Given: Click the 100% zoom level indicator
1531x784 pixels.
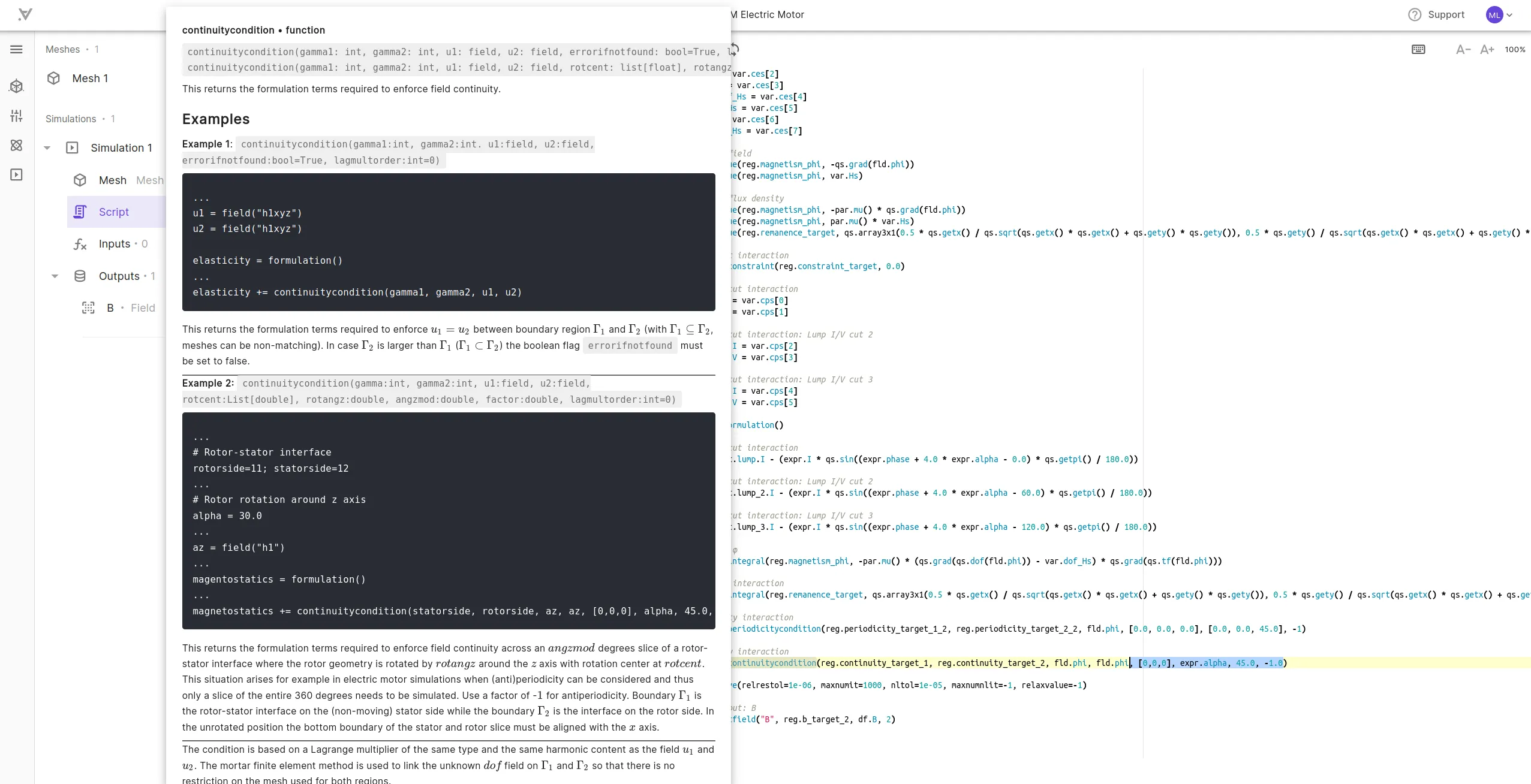Looking at the screenshot, I should coord(1515,49).
